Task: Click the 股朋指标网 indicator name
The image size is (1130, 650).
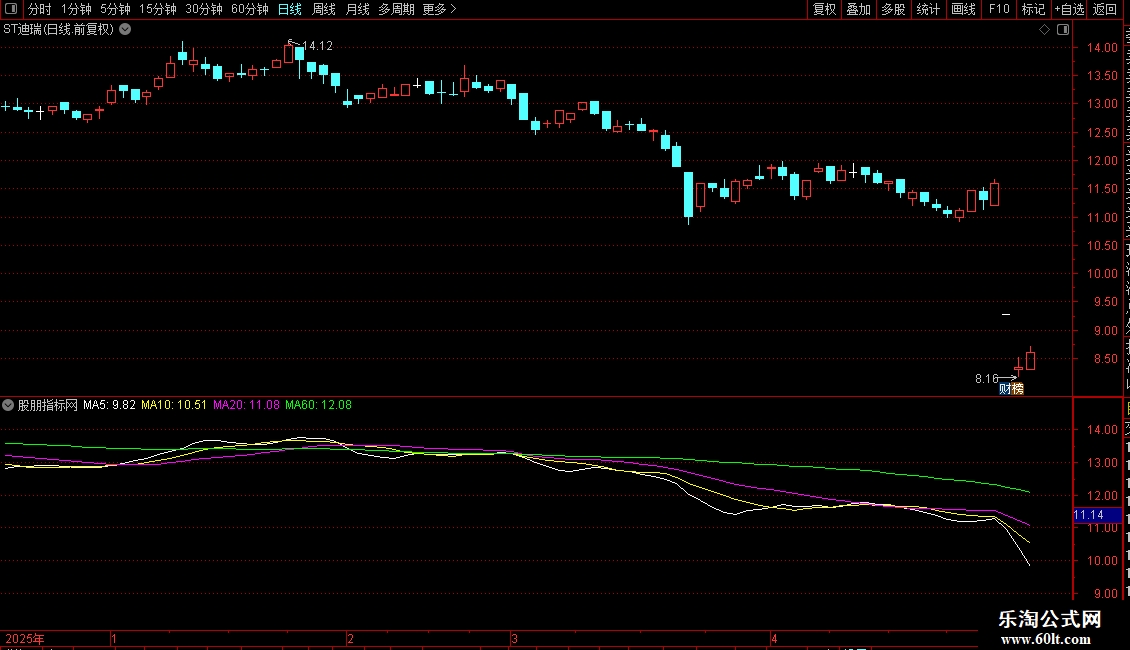Action: 48,405
